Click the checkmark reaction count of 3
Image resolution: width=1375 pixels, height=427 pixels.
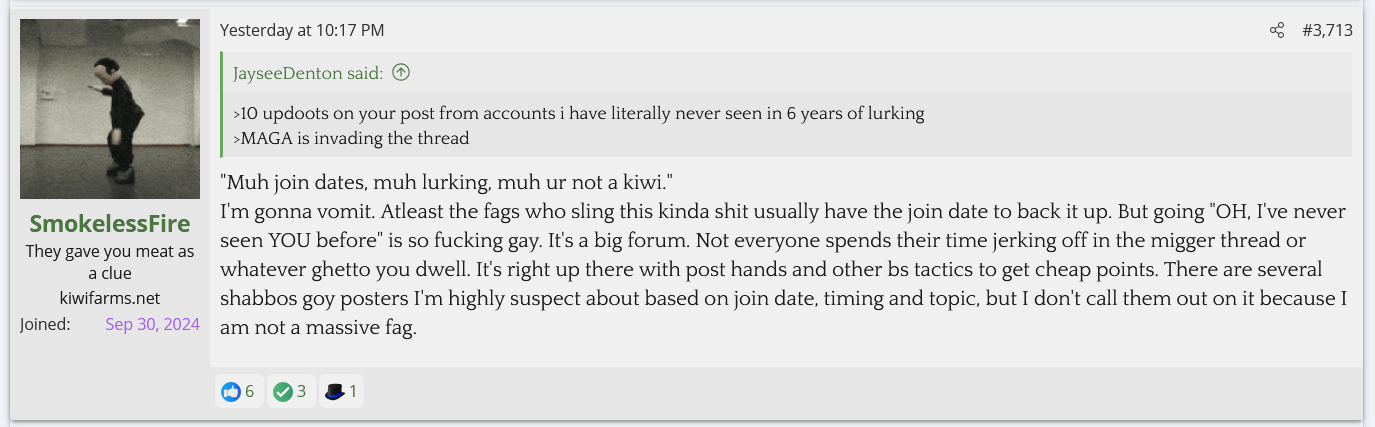coord(301,392)
